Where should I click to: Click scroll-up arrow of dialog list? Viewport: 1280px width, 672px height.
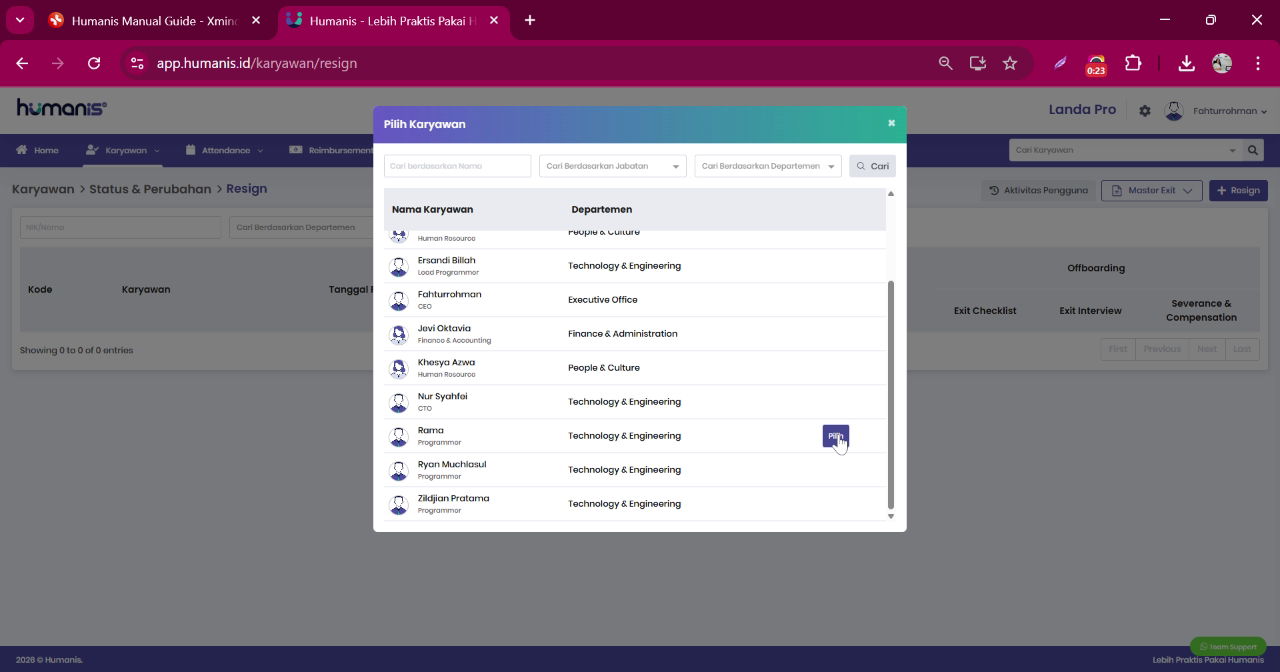891,194
